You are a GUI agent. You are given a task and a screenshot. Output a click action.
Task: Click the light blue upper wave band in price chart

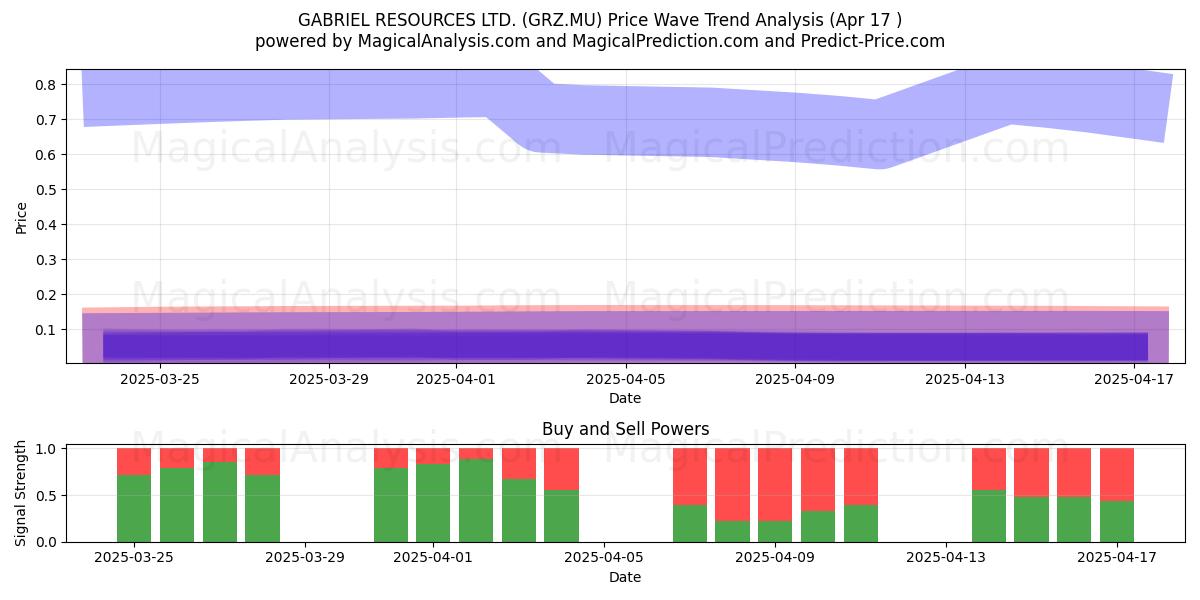click(625, 119)
